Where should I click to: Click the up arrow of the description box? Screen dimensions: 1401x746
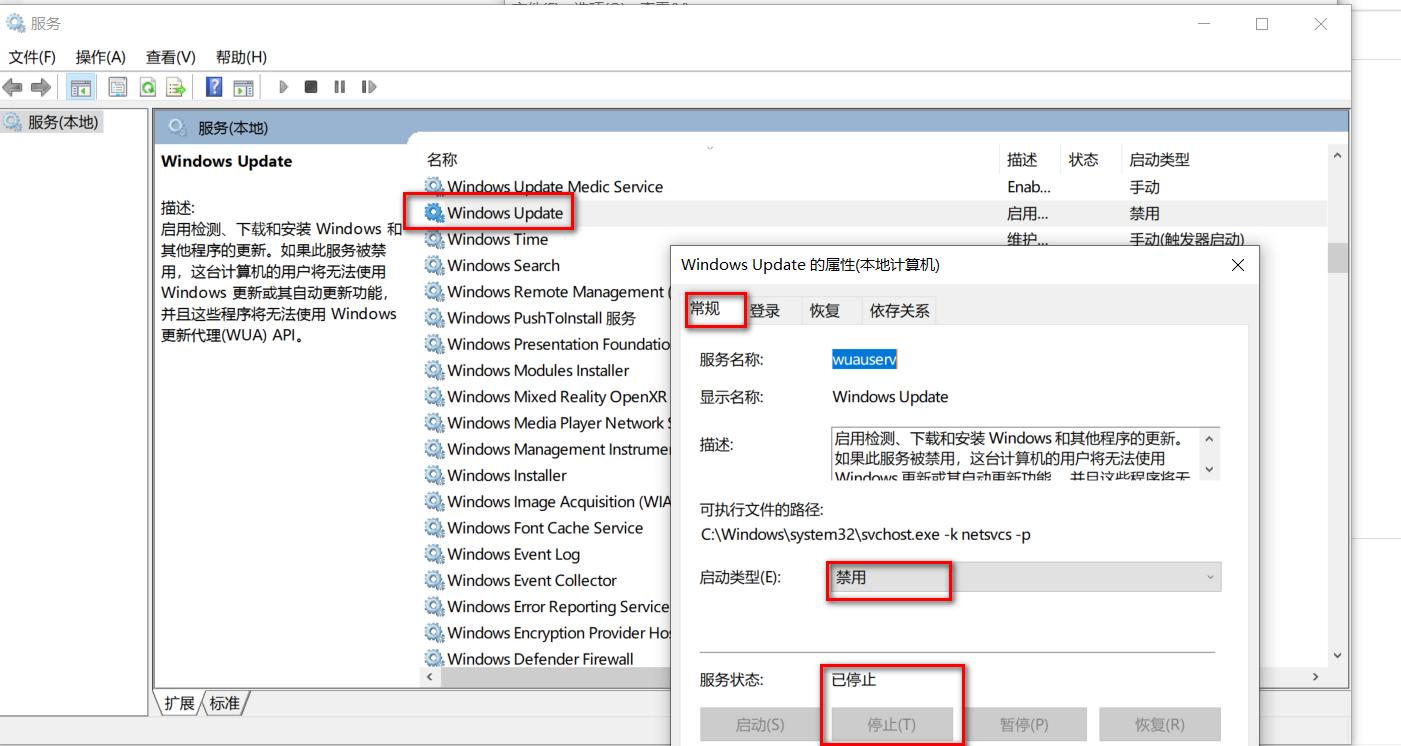[1209, 439]
